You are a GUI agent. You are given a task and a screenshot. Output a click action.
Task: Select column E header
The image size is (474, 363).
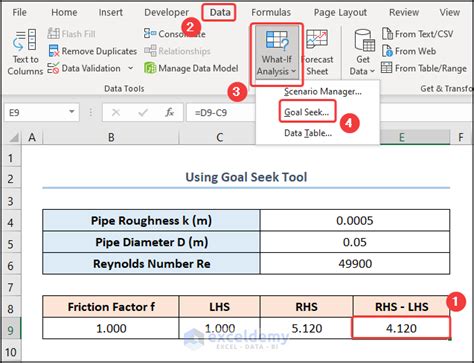pos(402,137)
